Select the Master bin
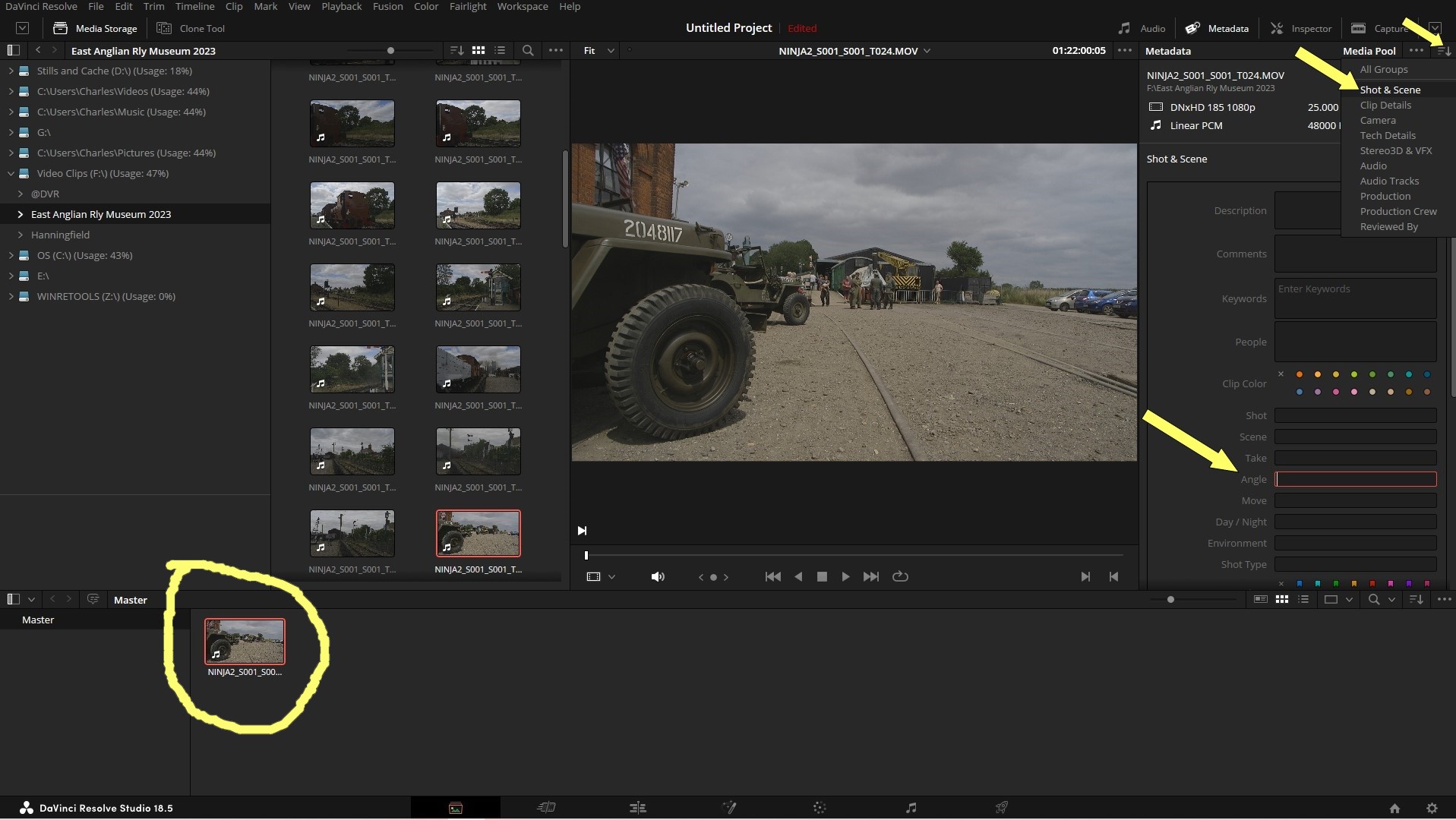 pyautogui.click(x=95, y=620)
